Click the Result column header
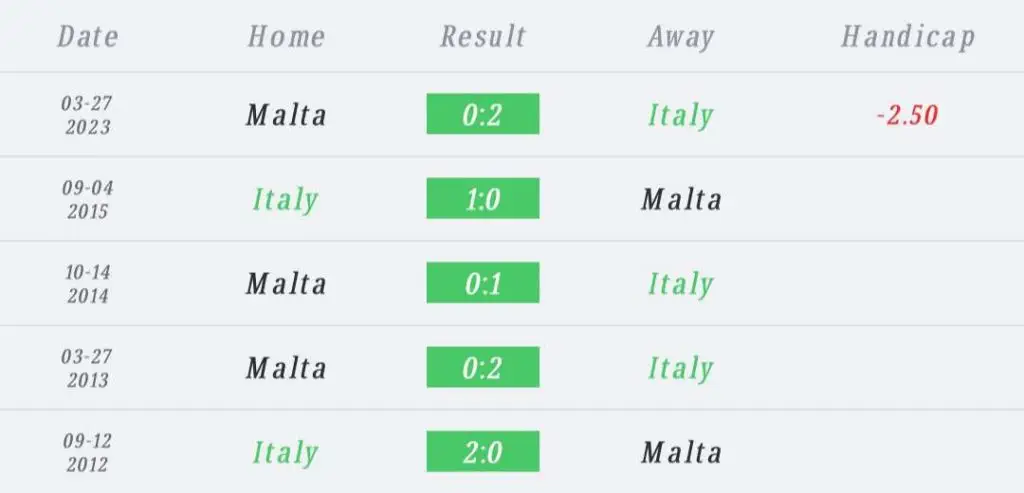Image resolution: width=1024 pixels, height=493 pixels. pyautogui.click(x=483, y=37)
